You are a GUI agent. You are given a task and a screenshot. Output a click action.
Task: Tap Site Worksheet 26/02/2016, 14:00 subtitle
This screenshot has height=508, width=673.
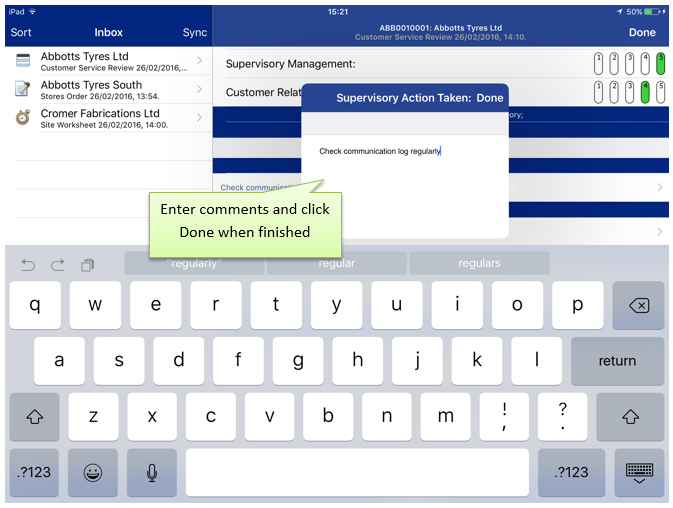104,125
